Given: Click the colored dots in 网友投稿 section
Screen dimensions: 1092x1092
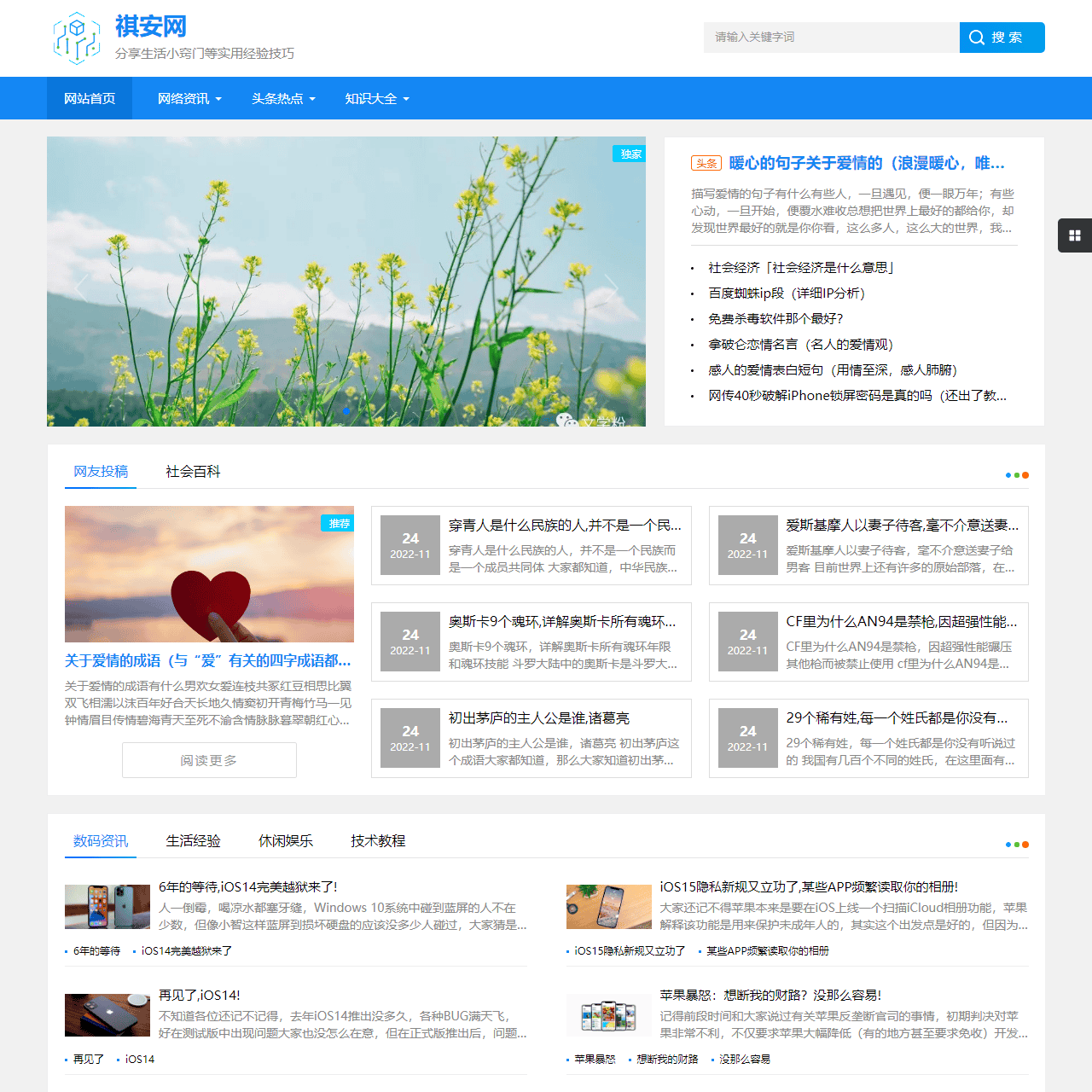Looking at the screenshot, I should point(1017,475).
